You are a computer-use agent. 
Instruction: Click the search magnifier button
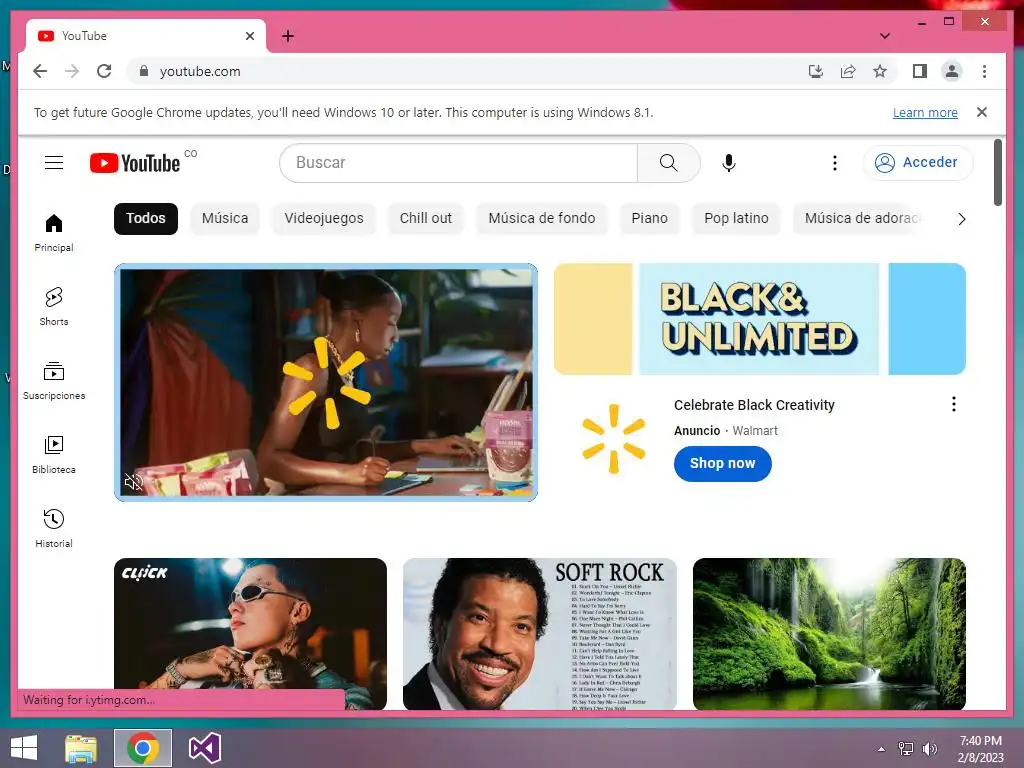point(668,163)
